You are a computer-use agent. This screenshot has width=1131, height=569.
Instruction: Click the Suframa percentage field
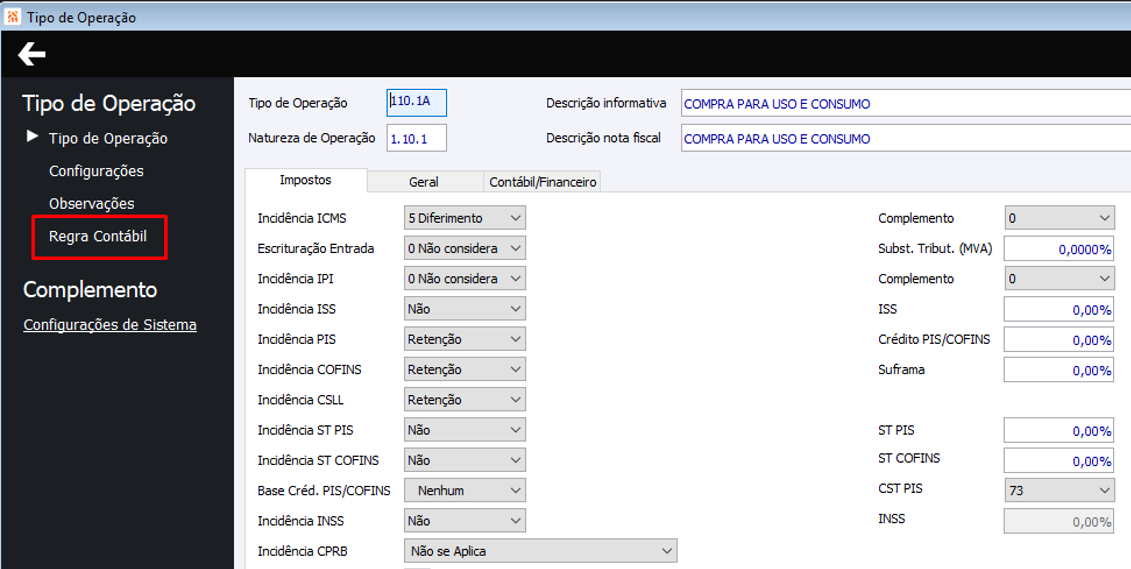coord(1059,370)
